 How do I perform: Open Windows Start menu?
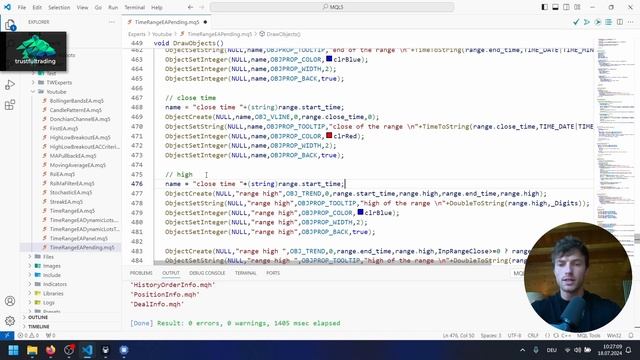click(x=13, y=350)
